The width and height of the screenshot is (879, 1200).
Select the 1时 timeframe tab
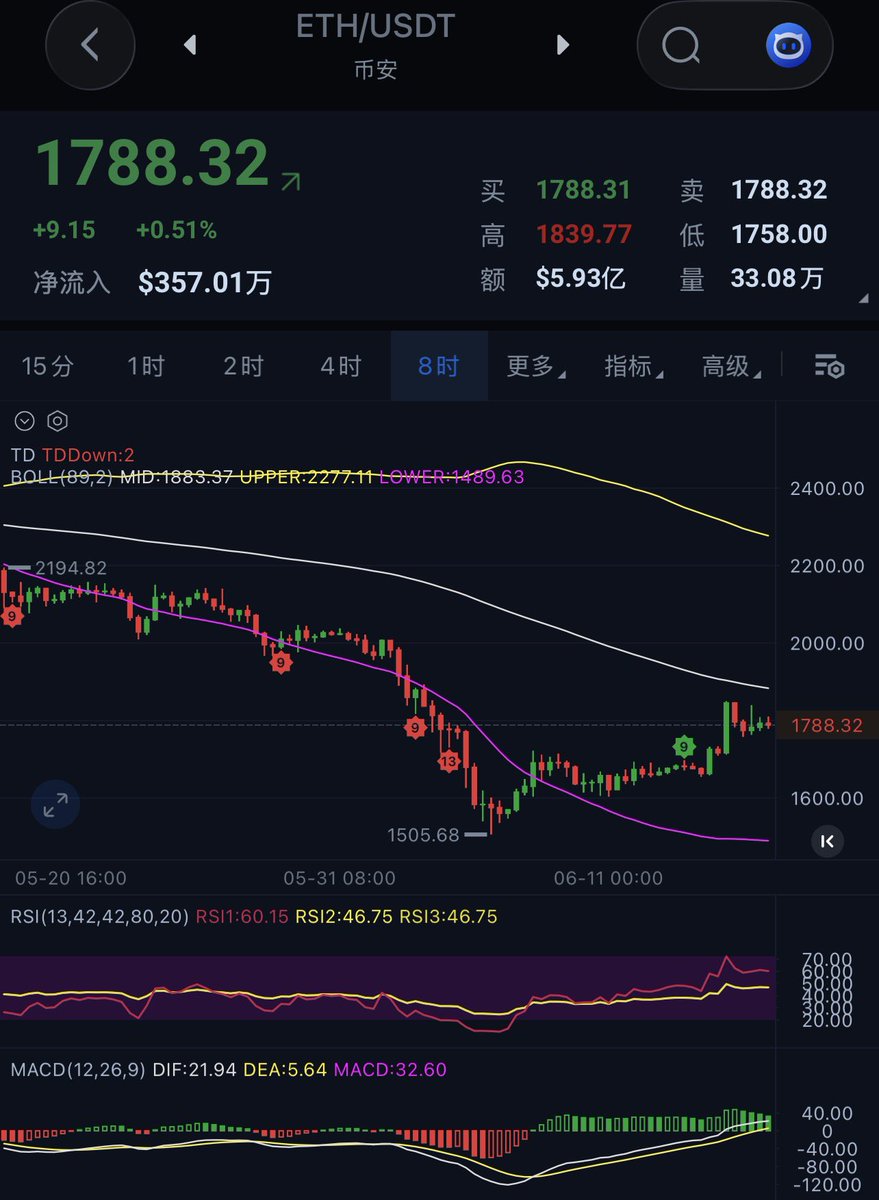click(x=146, y=366)
